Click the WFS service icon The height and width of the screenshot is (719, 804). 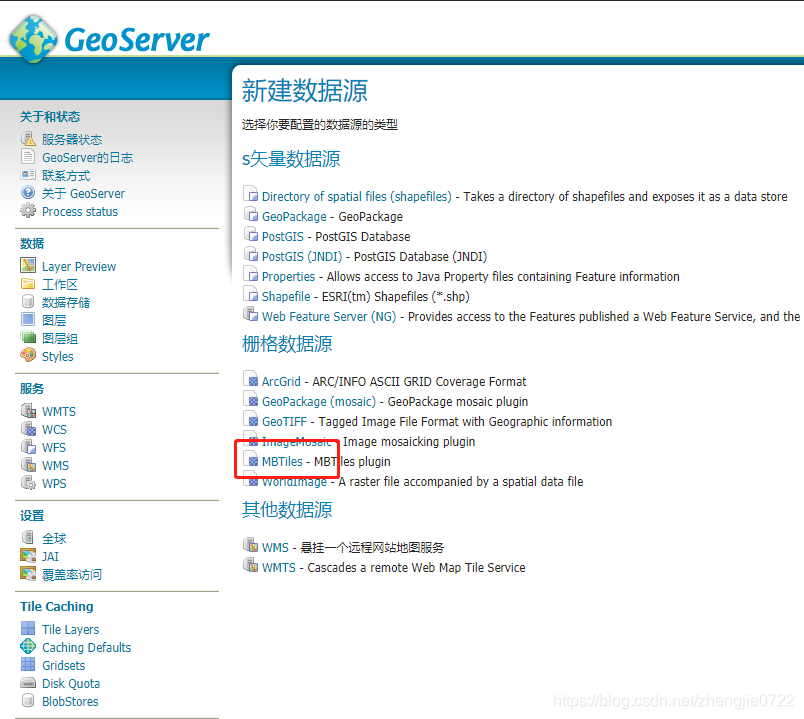point(28,447)
